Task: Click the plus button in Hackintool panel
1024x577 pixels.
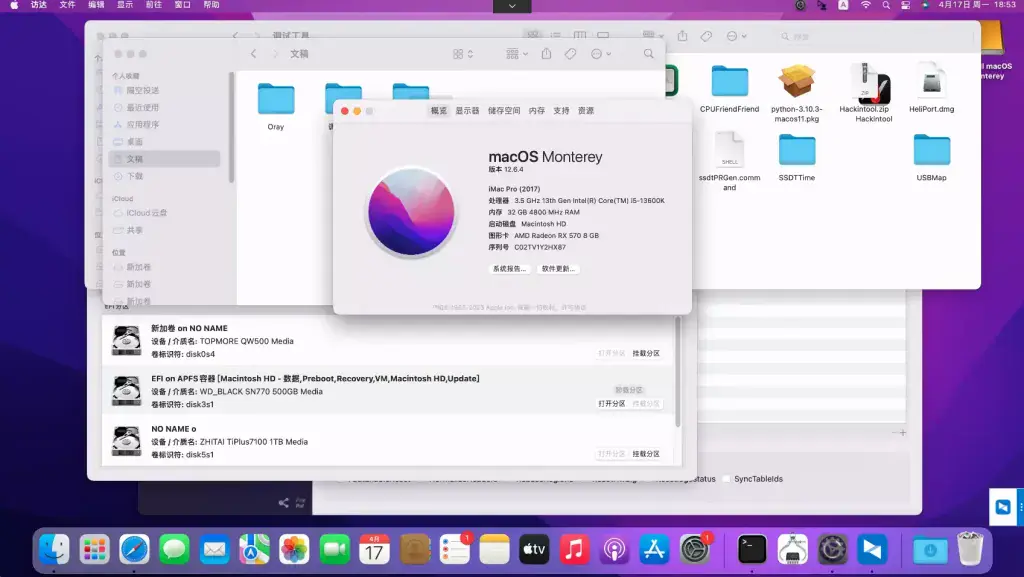Action: click(903, 433)
